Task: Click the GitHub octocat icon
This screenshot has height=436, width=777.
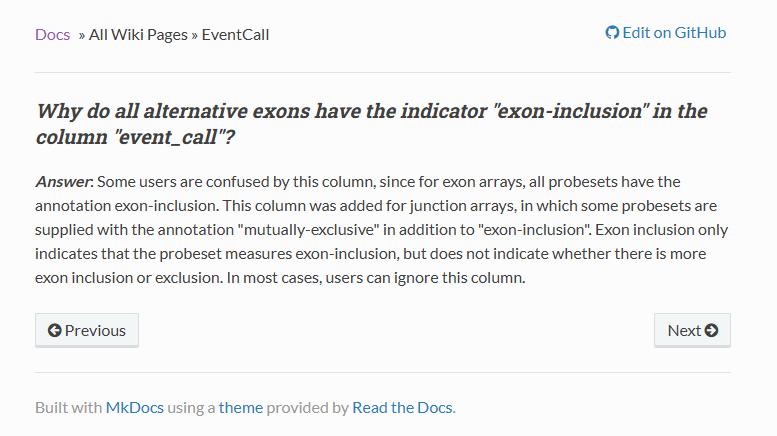Action: point(612,33)
